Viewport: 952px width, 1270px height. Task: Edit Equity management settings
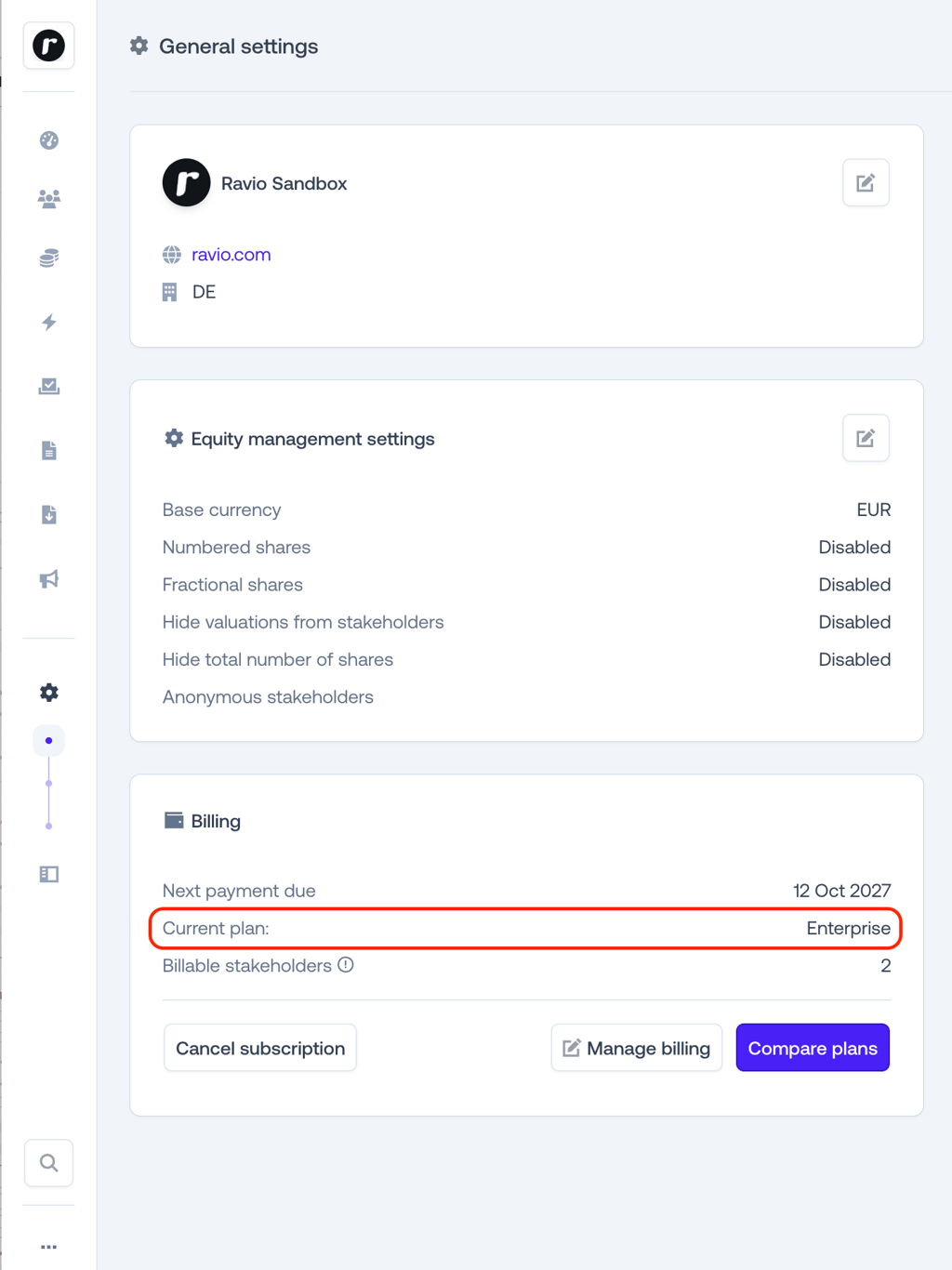pos(866,438)
